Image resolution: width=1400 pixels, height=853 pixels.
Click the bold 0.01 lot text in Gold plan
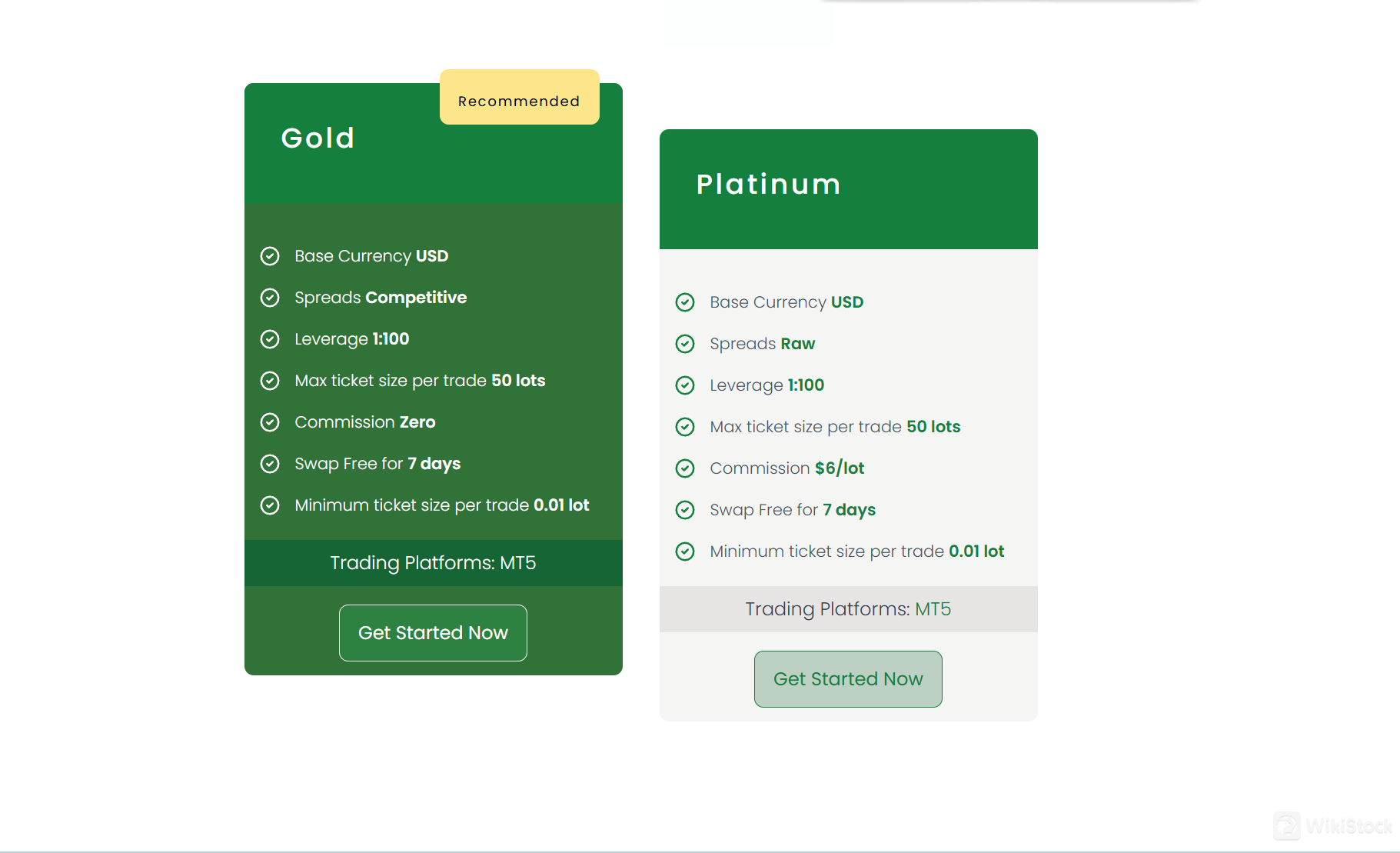click(560, 505)
